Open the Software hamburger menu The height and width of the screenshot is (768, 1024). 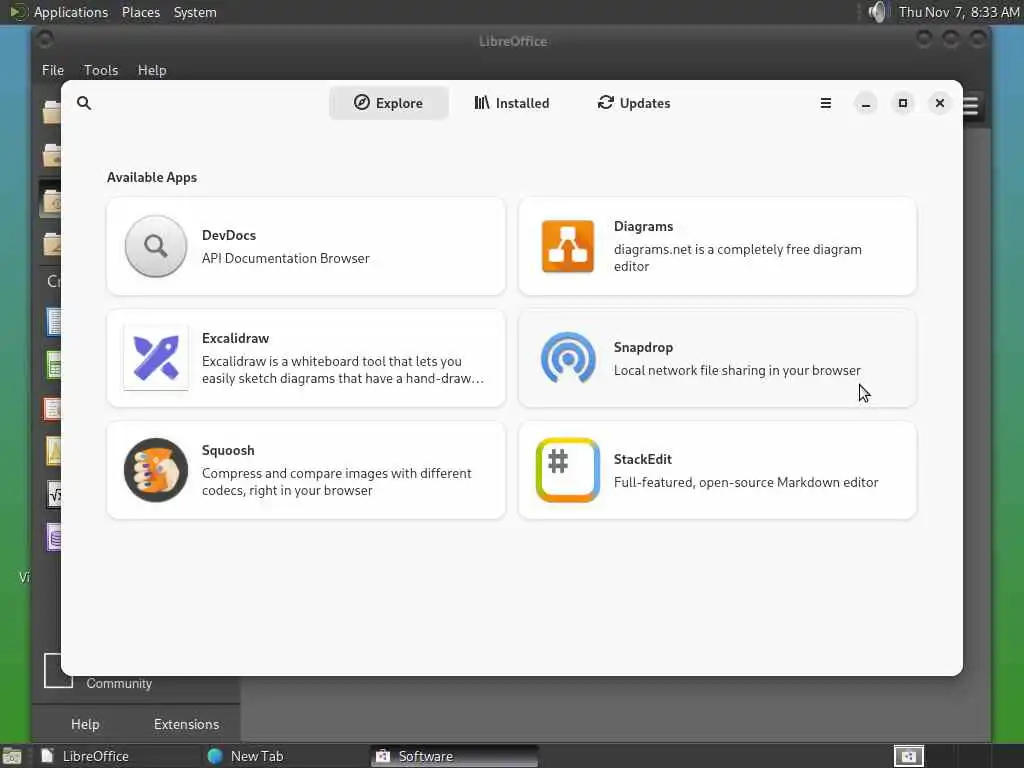[x=825, y=103]
